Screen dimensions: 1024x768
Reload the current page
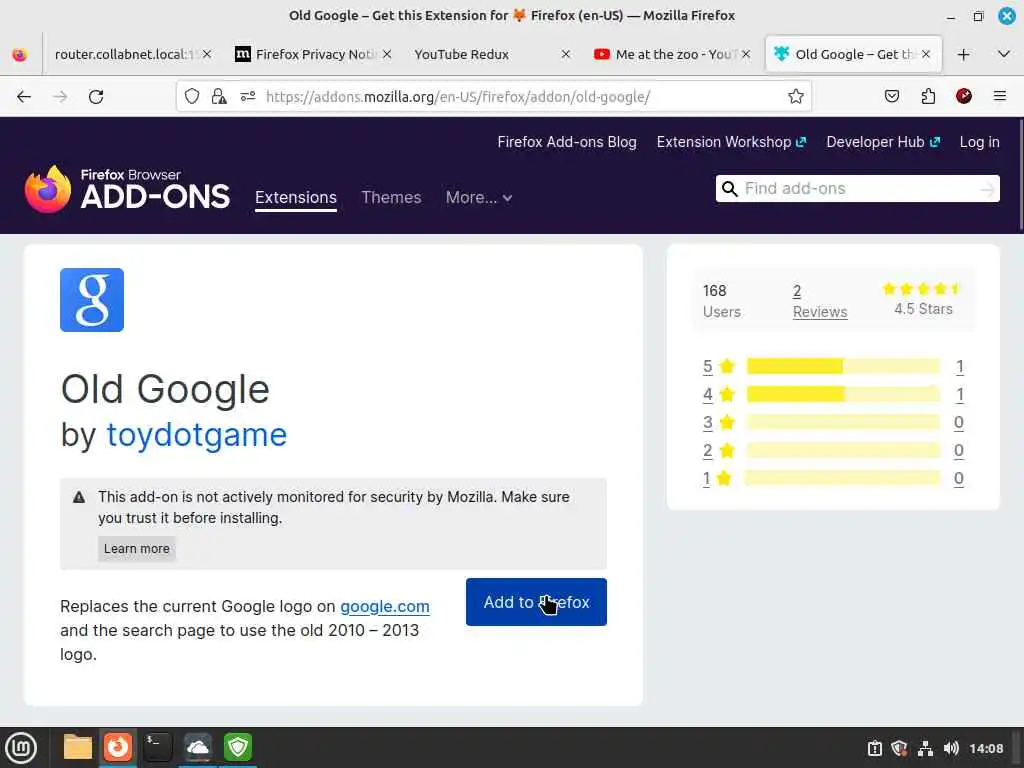pos(96,97)
